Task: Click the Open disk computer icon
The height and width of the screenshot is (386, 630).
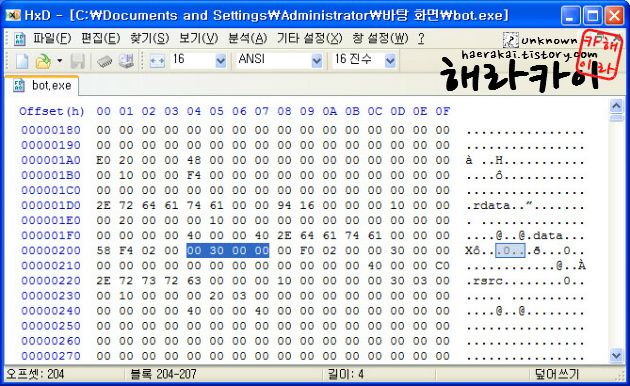Action: [126, 61]
